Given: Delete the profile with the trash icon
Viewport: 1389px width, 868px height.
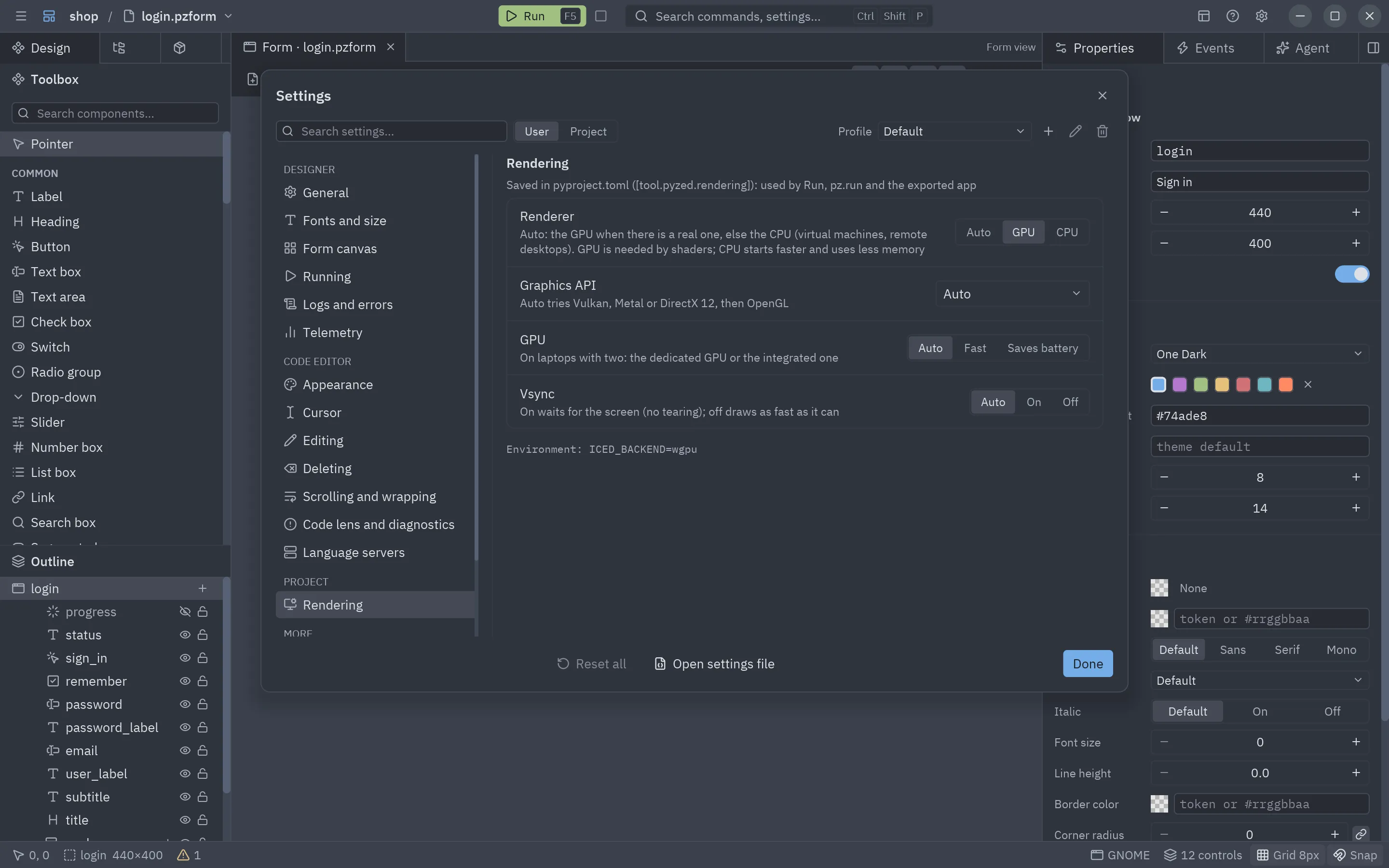Looking at the screenshot, I should pos(1102,132).
